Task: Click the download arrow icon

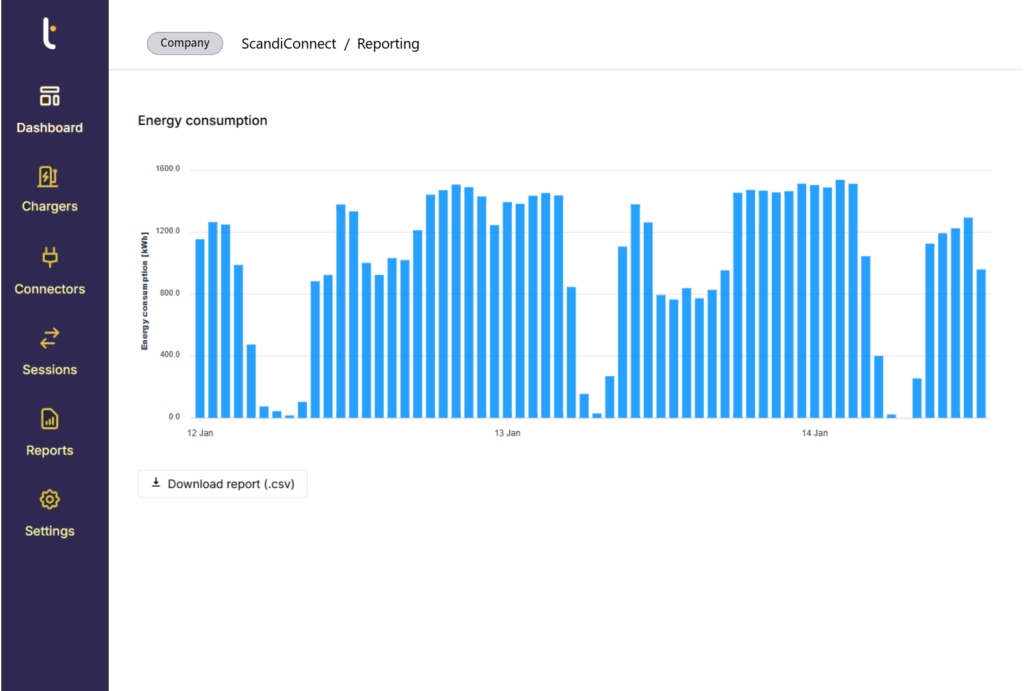Action: pyautogui.click(x=156, y=483)
